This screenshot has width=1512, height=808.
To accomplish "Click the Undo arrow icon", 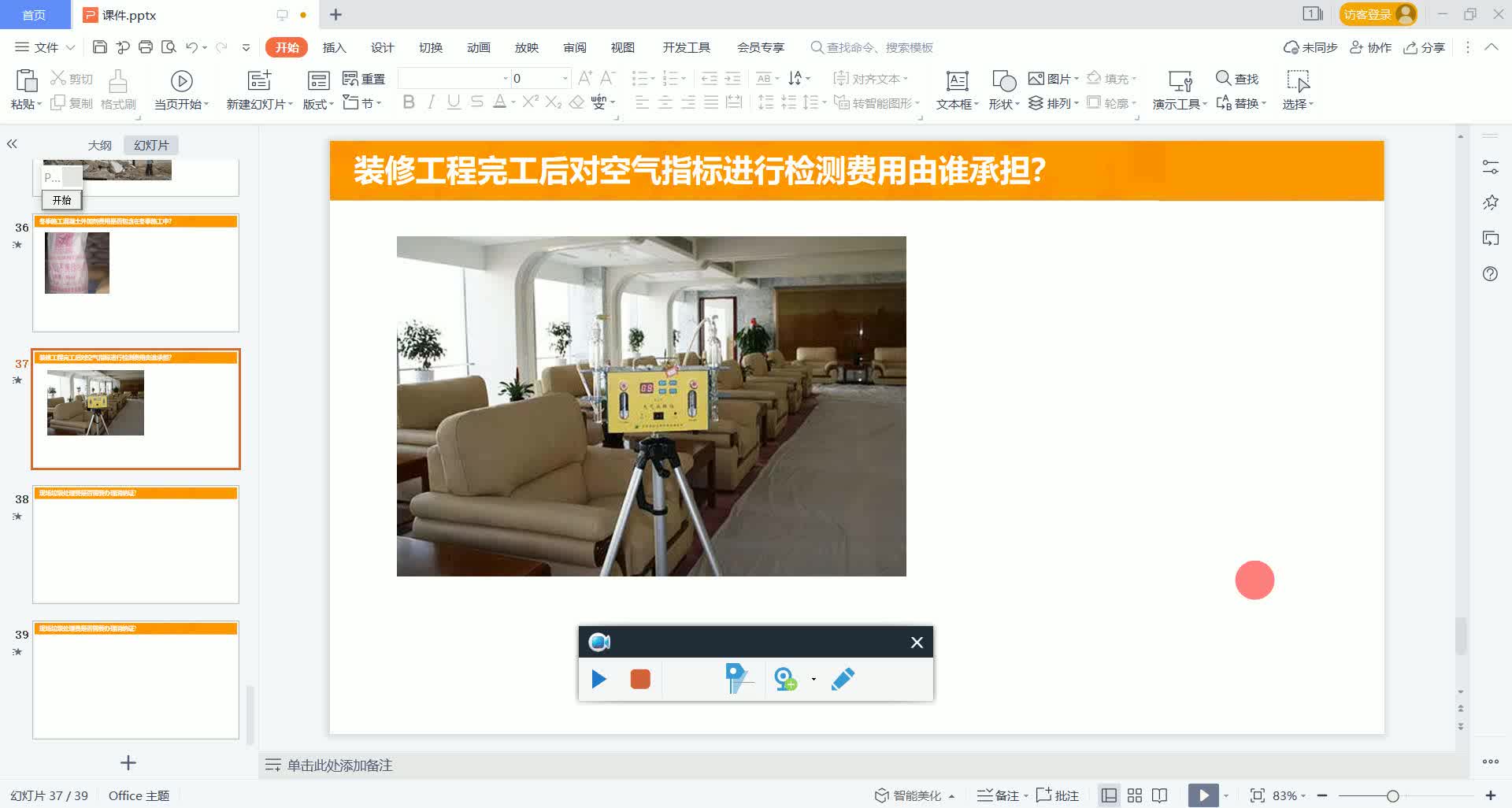I will [191, 47].
